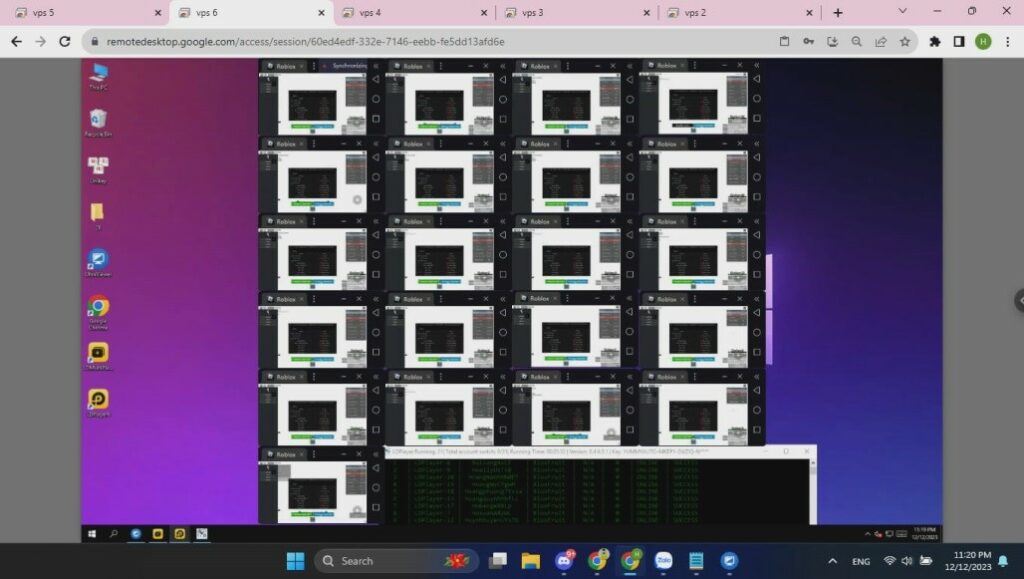Open saved passwords via the key icon
The width and height of the screenshot is (1024, 579).
pyautogui.click(x=808, y=41)
